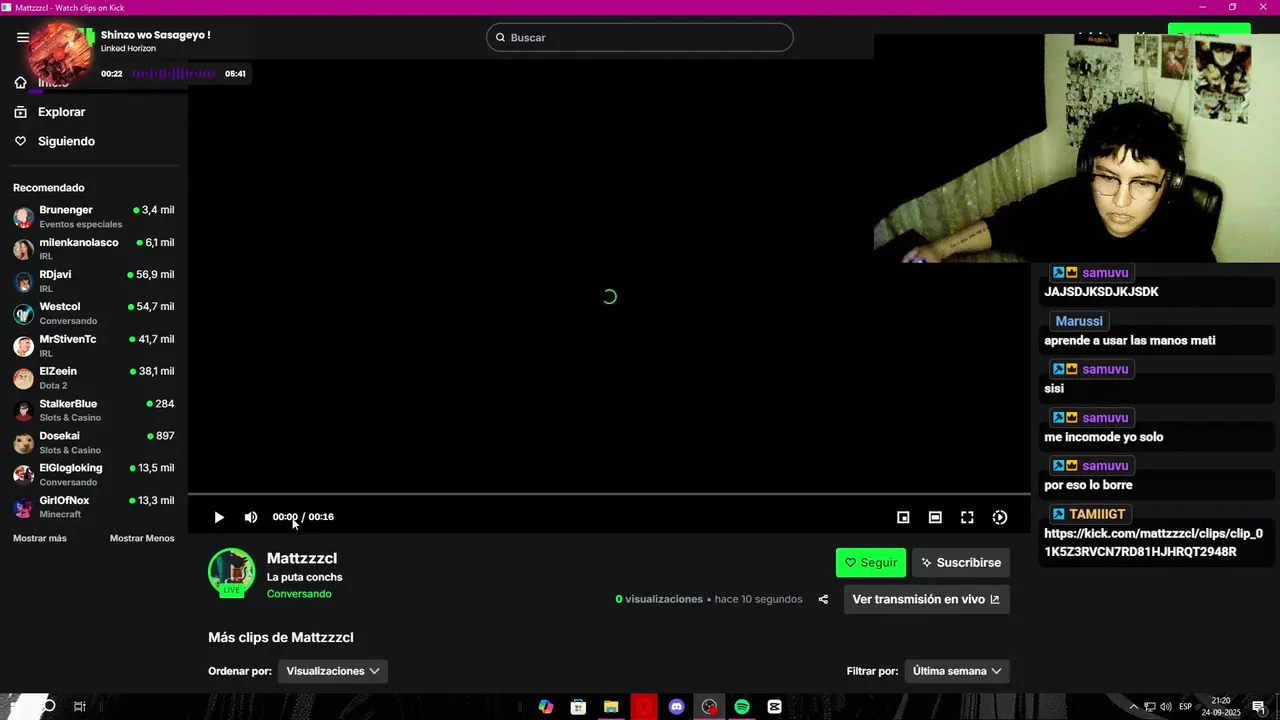Open milenkanolasco recommended channel

[x=94, y=249]
